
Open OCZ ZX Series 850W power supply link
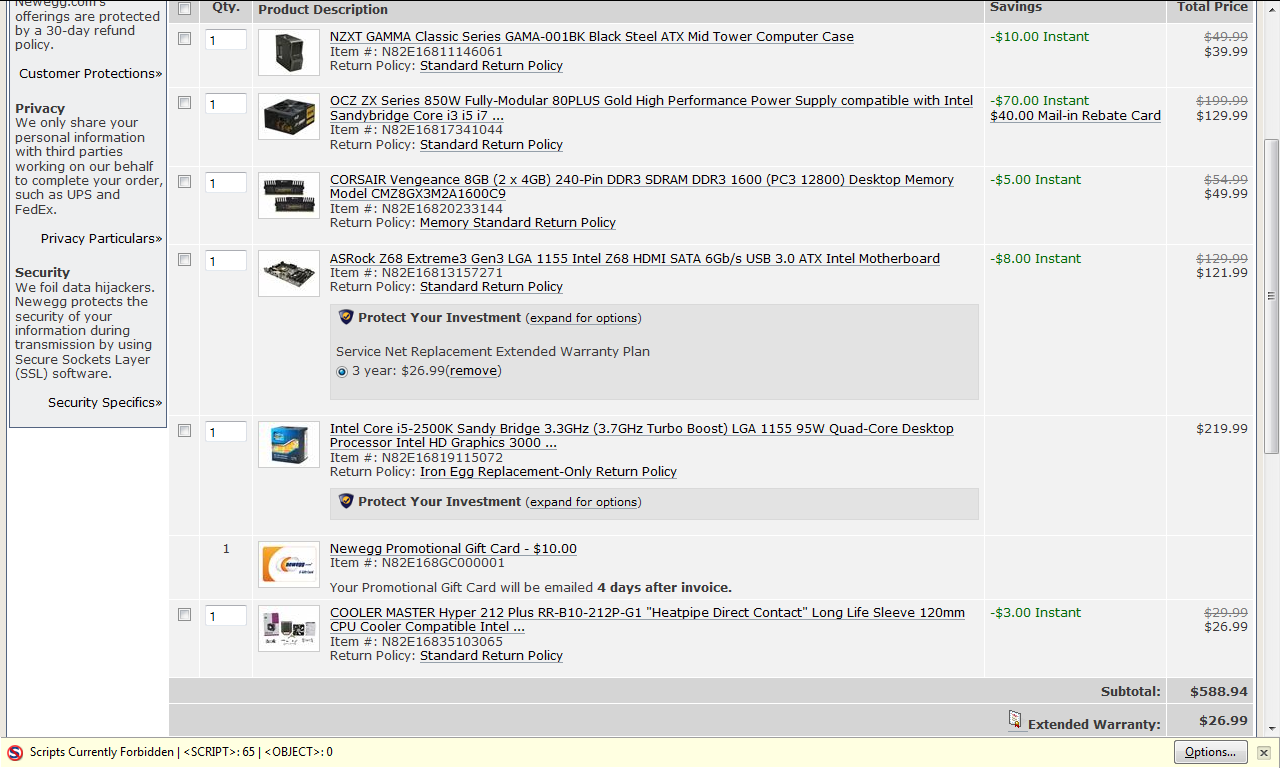point(651,108)
